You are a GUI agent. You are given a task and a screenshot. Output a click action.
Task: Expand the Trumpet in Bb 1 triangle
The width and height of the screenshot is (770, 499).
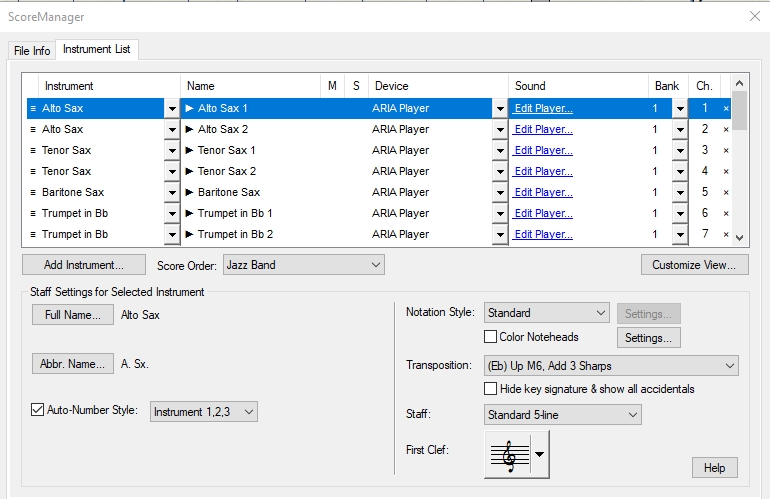click(190, 213)
